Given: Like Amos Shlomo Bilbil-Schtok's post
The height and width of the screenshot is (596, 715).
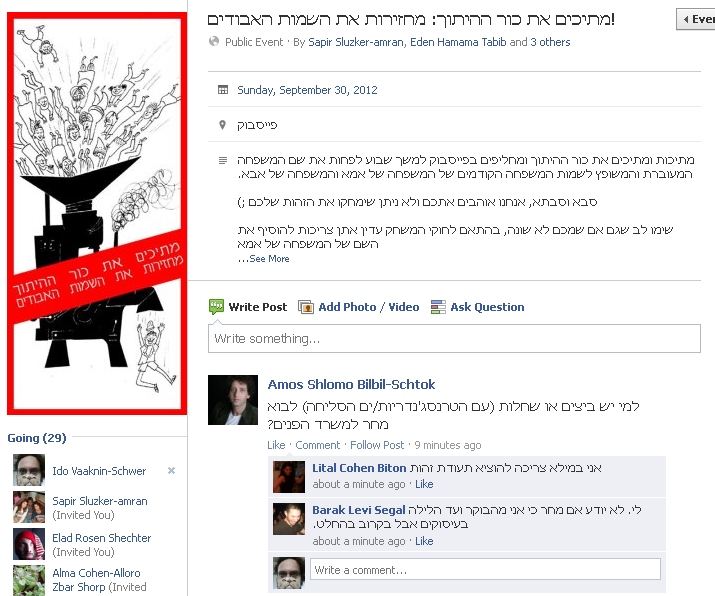Looking at the screenshot, I should point(276,445).
